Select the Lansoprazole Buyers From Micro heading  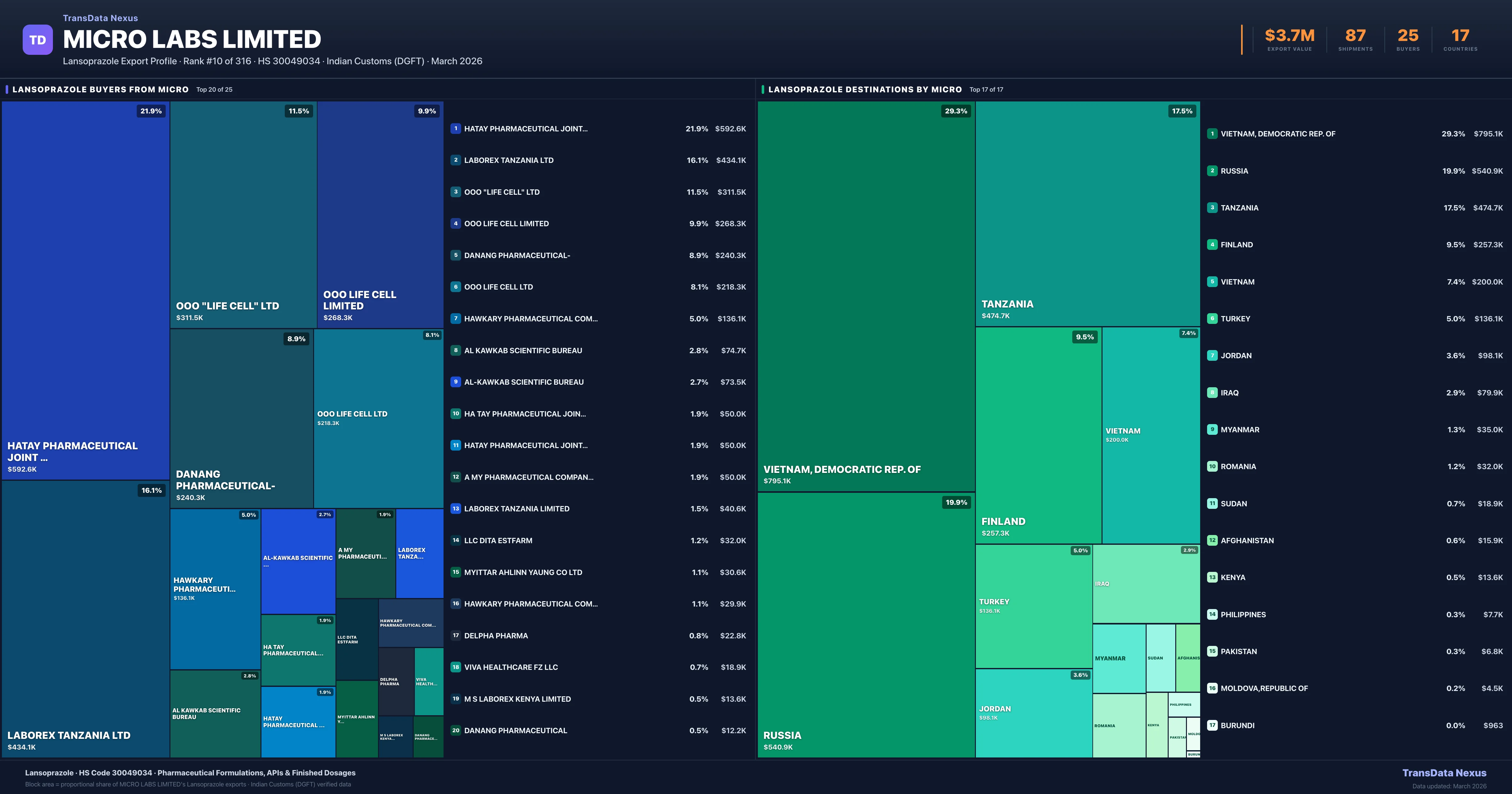coord(100,89)
